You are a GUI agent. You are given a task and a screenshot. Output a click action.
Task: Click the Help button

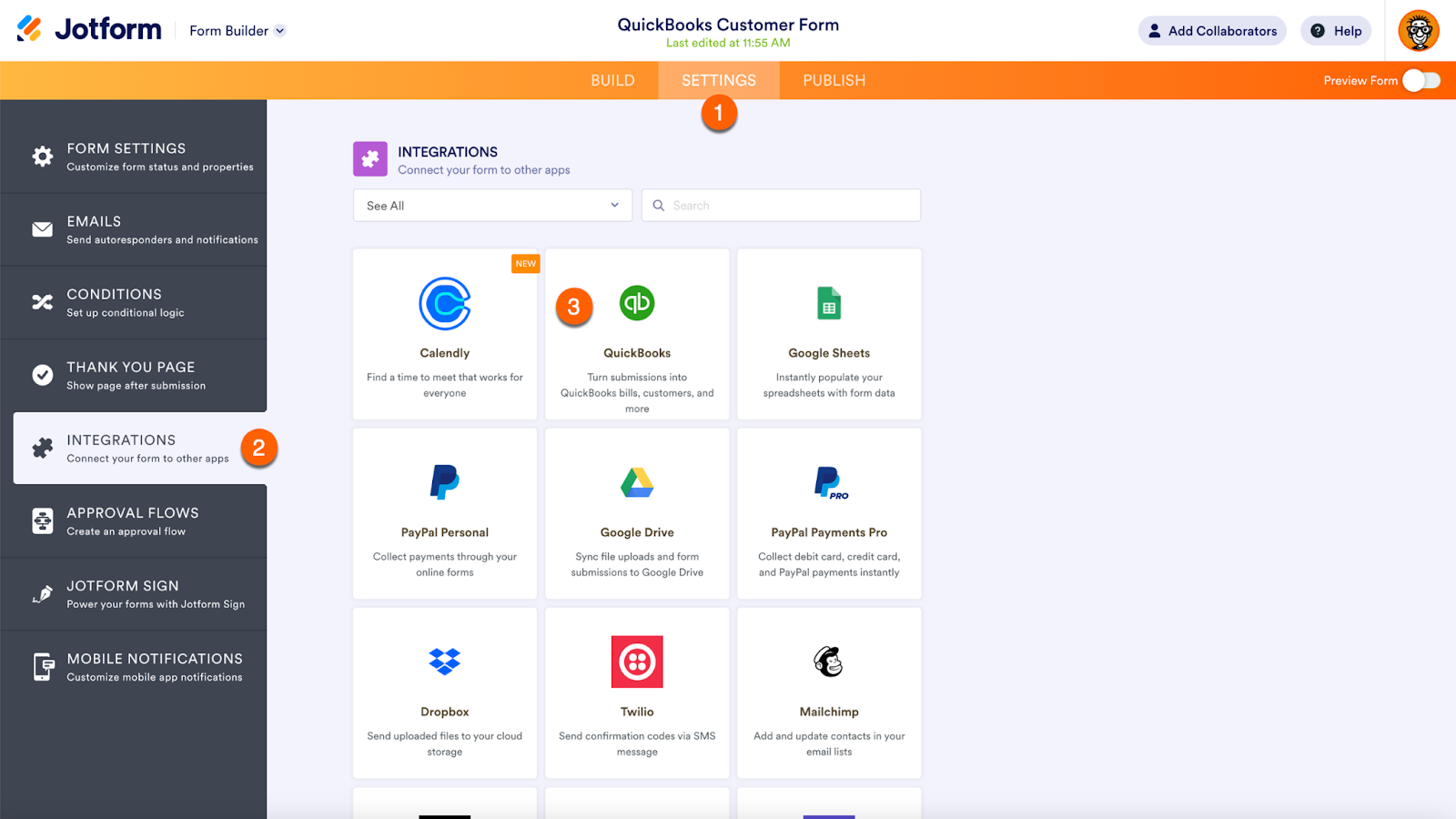pos(1336,31)
